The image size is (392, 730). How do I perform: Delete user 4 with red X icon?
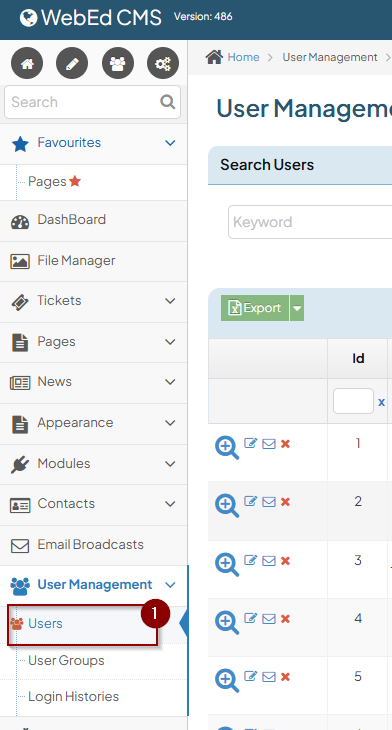[x=285, y=619]
